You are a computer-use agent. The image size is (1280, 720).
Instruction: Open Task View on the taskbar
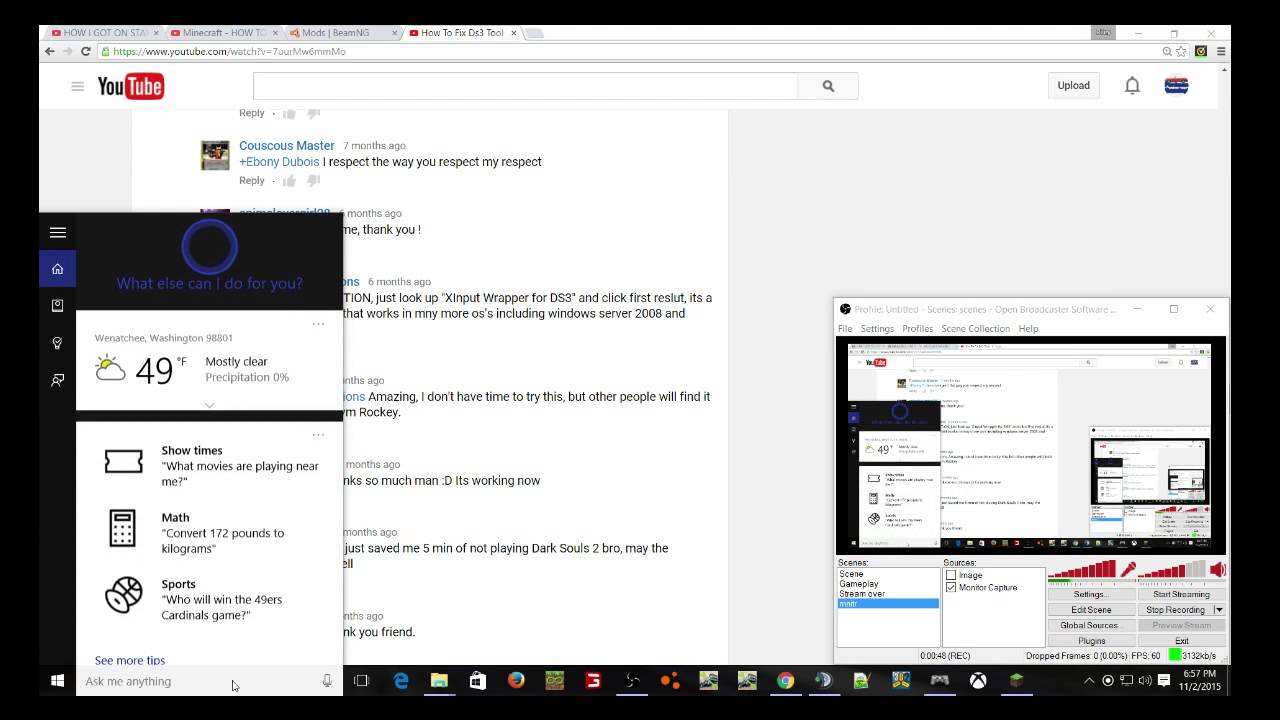(x=362, y=681)
